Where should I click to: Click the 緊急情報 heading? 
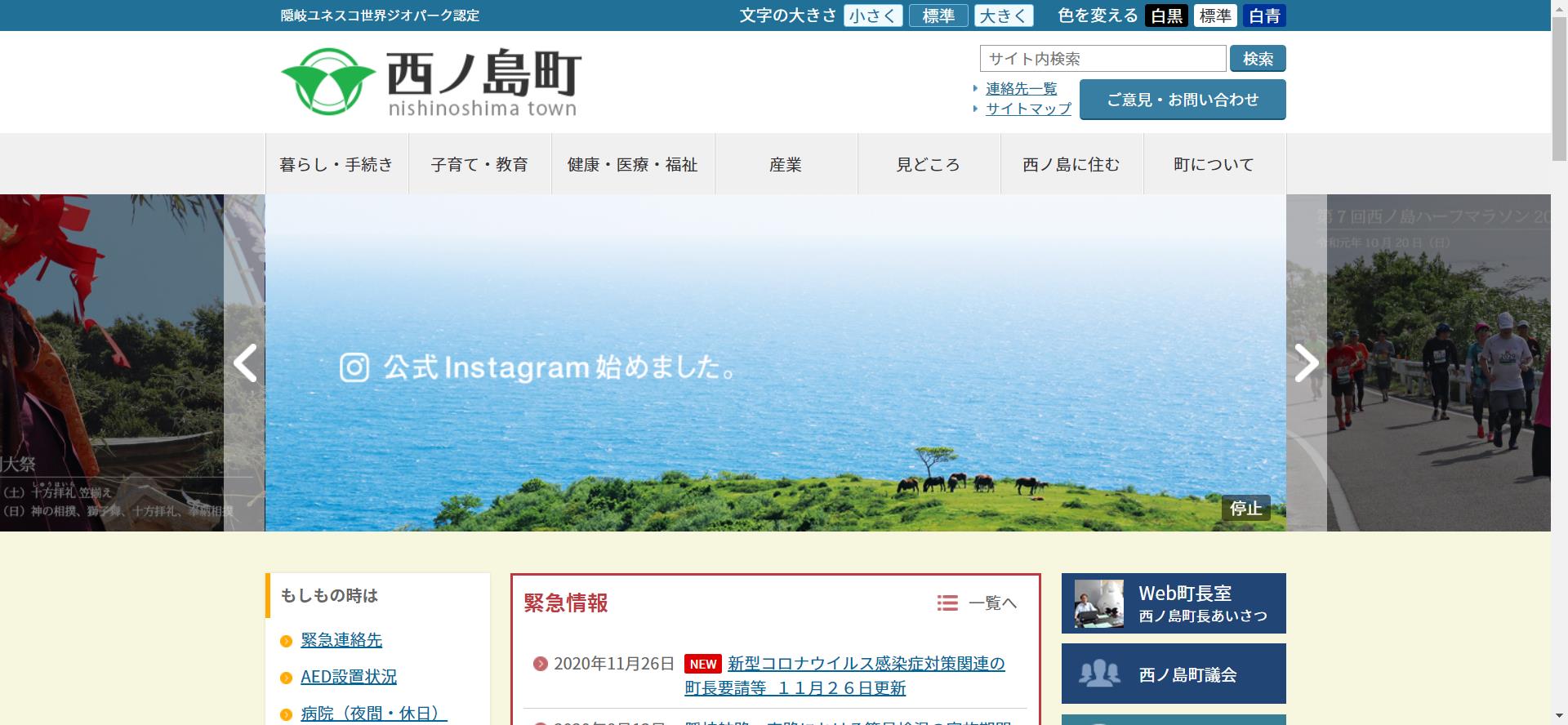coord(566,603)
